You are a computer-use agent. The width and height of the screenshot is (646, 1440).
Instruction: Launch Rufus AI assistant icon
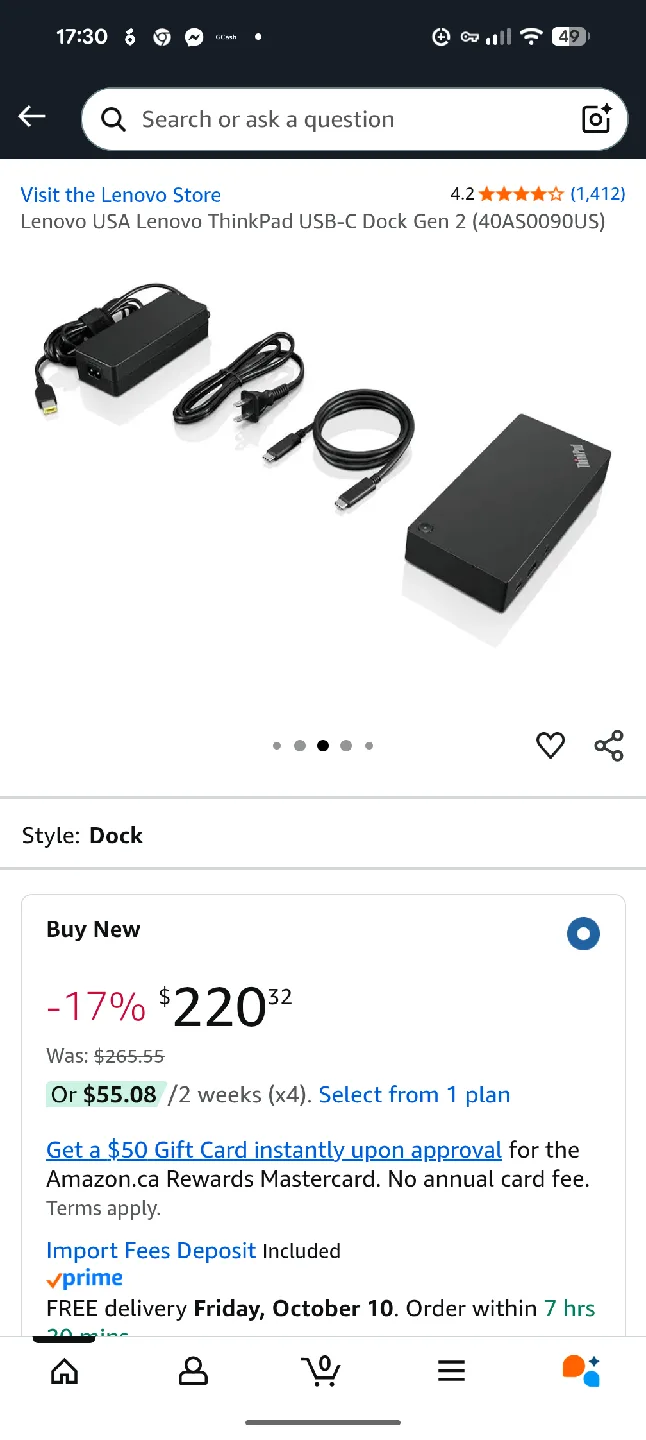[581, 1371]
